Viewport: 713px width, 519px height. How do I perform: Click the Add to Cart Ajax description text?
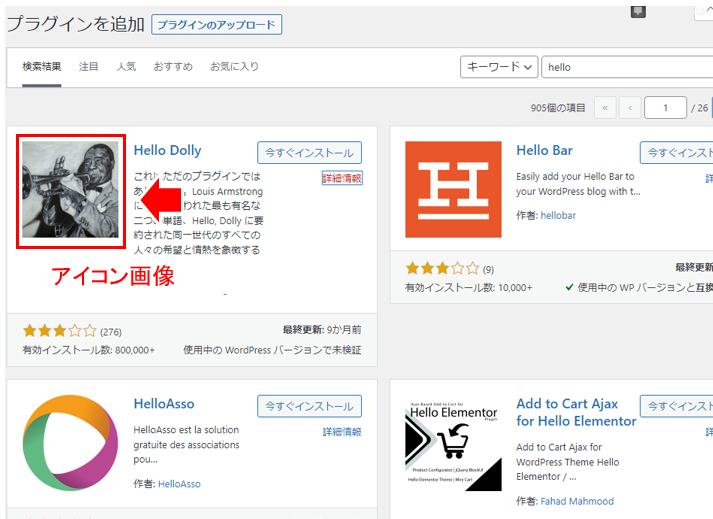click(567, 462)
